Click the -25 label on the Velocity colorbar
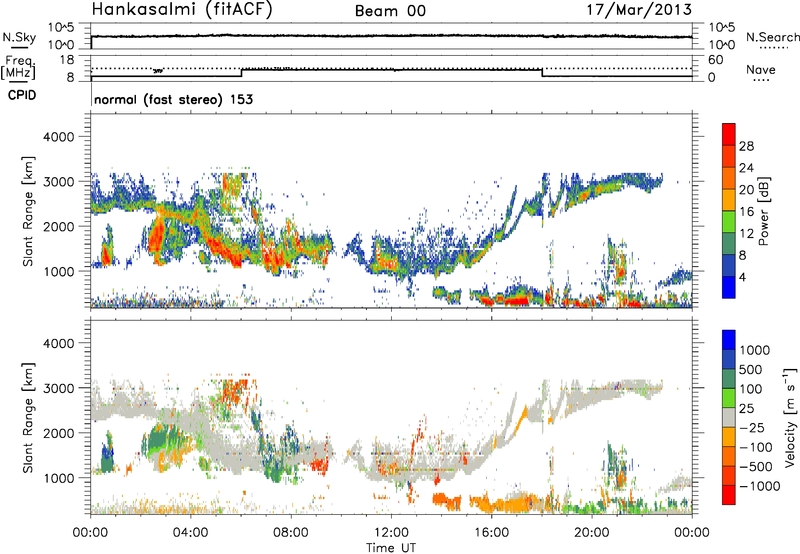This screenshot has width=800, height=554. [x=752, y=427]
